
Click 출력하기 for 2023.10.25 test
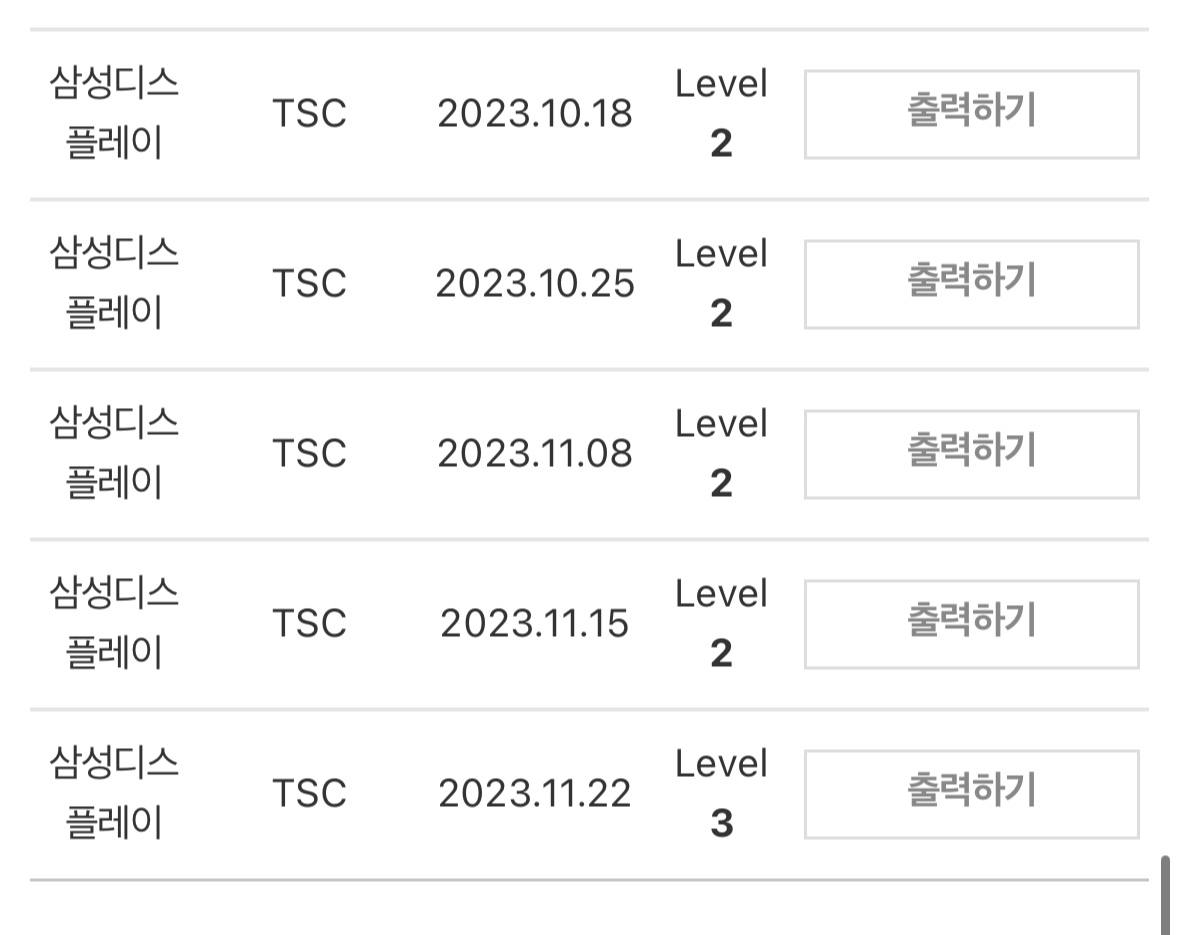pos(971,284)
